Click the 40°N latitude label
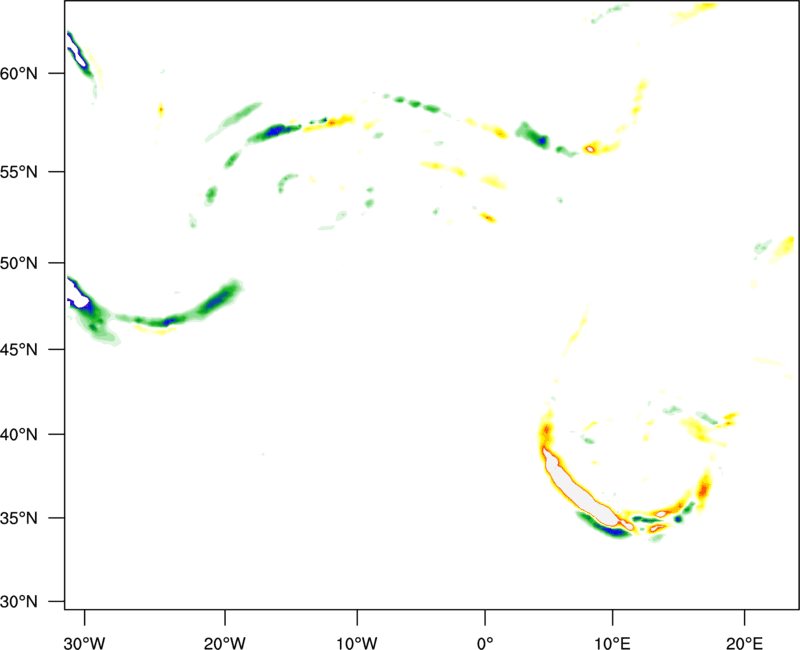Viewport: 800px width, 650px height. click(x=19, y=435)
